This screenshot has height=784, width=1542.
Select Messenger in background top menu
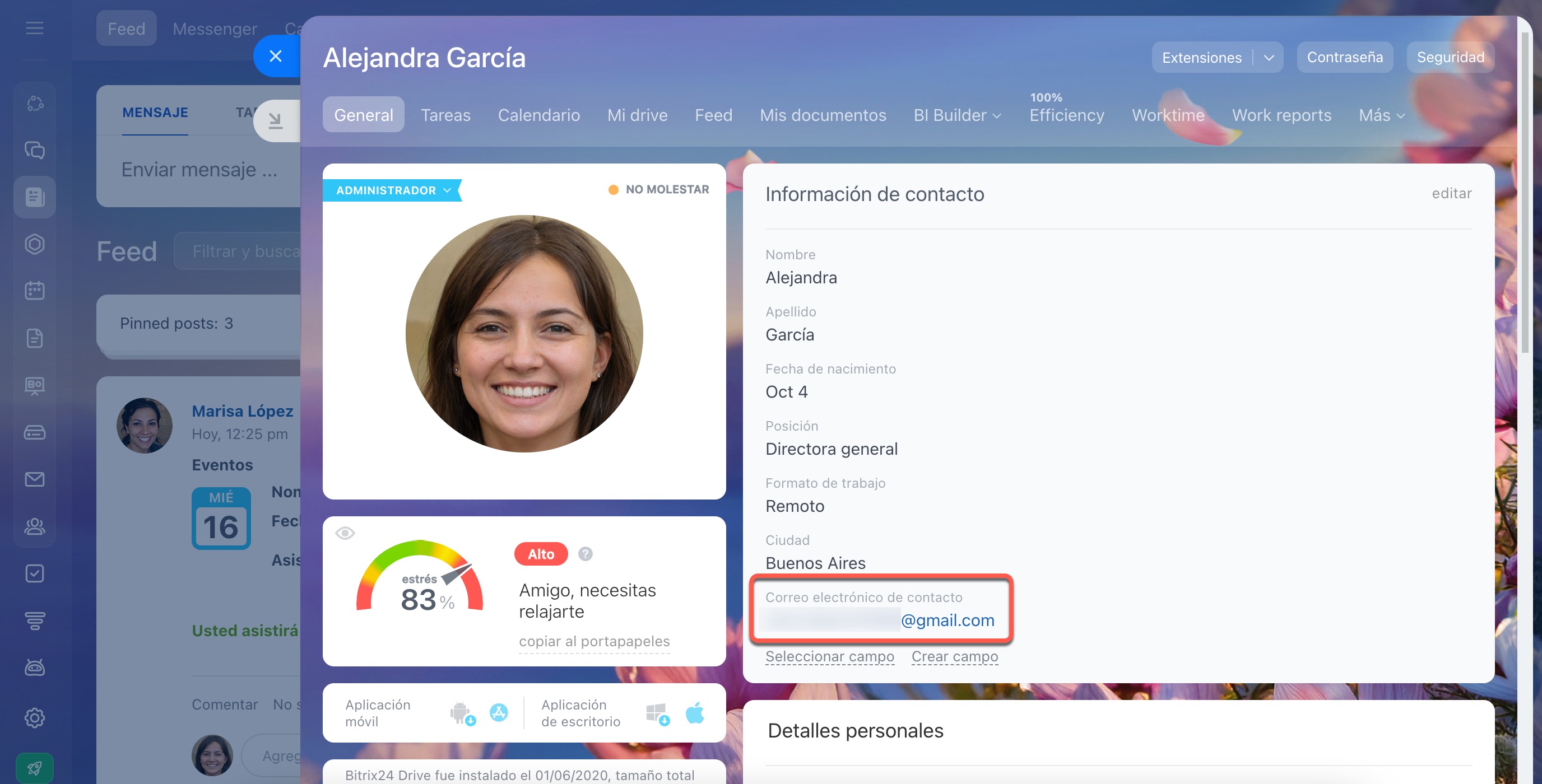(x=215, y=28)
